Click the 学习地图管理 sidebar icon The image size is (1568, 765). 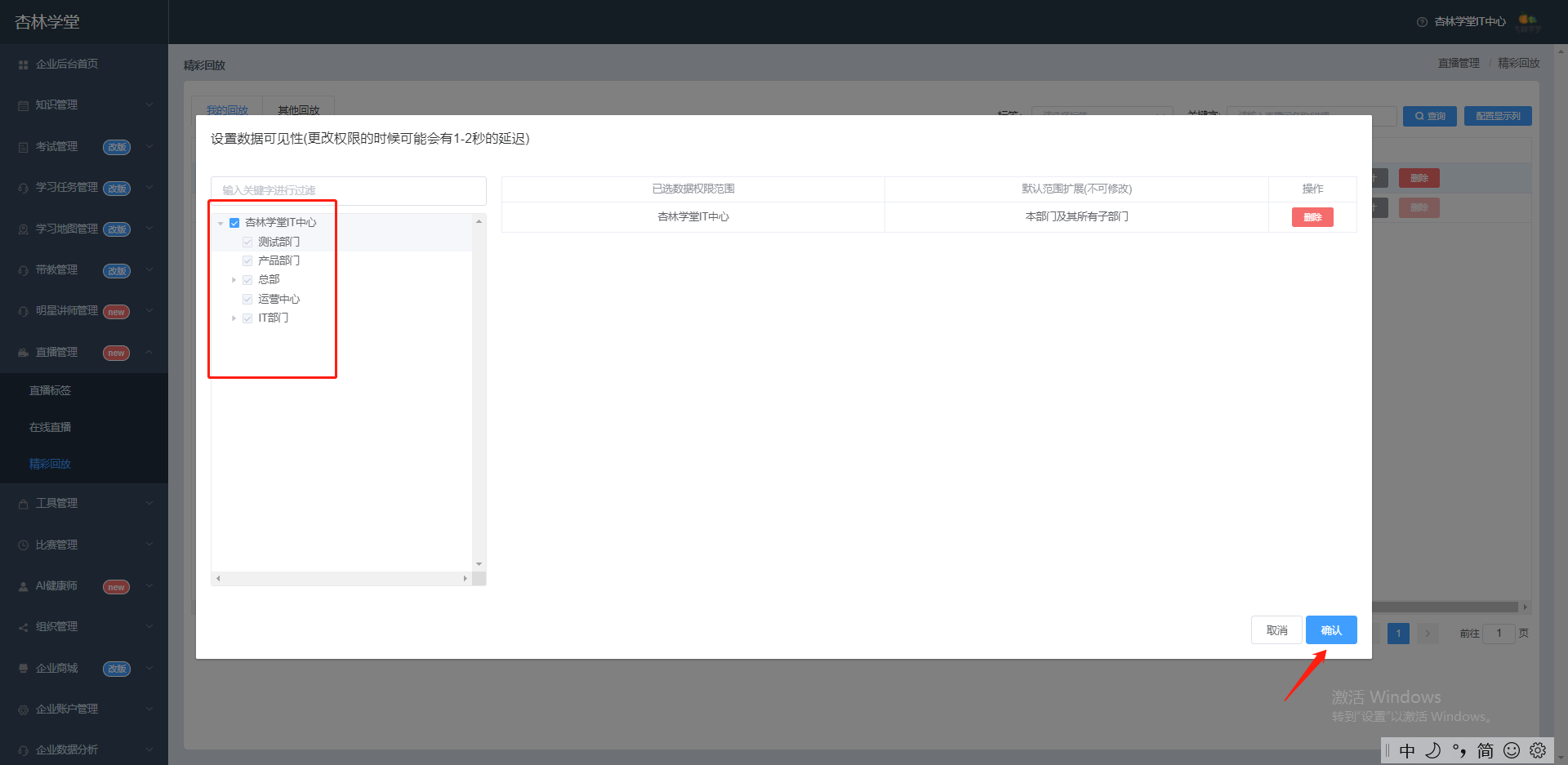pyautogui.click(x=23, y=229)
